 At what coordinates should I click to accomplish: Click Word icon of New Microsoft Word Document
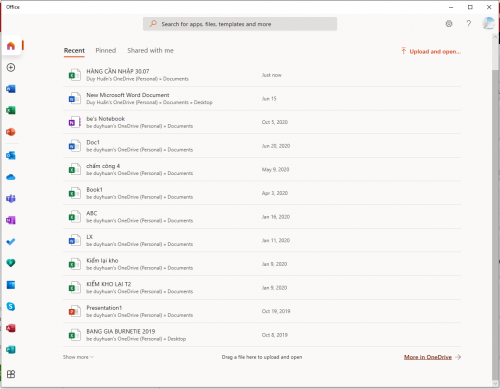click(74, 99)
